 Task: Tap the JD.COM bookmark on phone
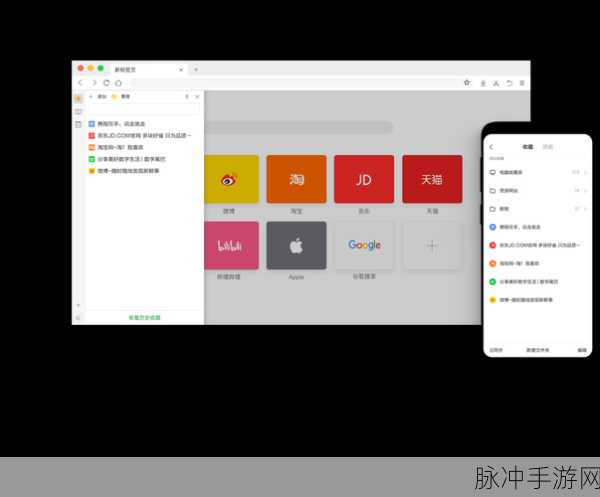tap(538, 245)
